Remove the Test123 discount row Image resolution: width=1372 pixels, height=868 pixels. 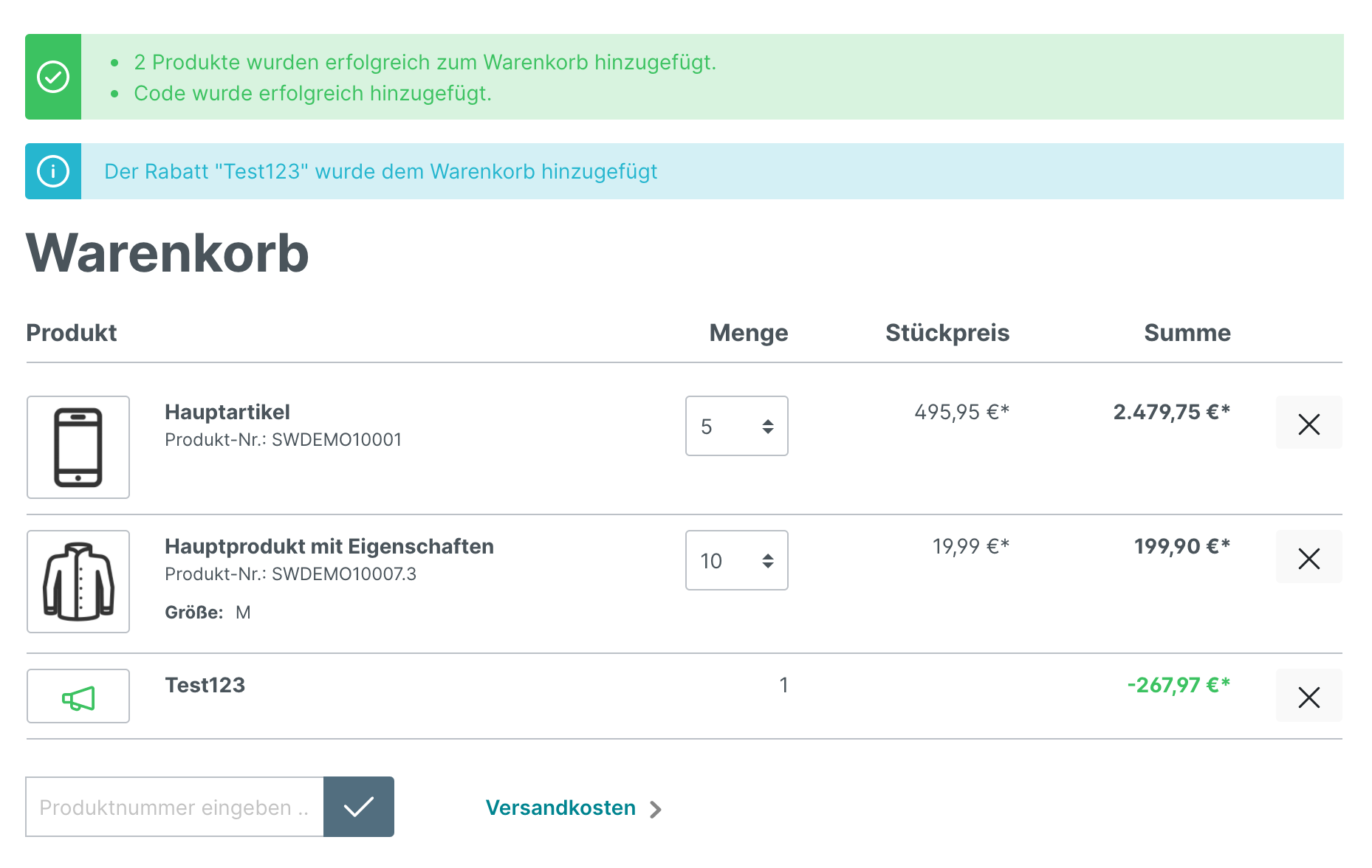pyautogui.click(x=1308, y=696)
